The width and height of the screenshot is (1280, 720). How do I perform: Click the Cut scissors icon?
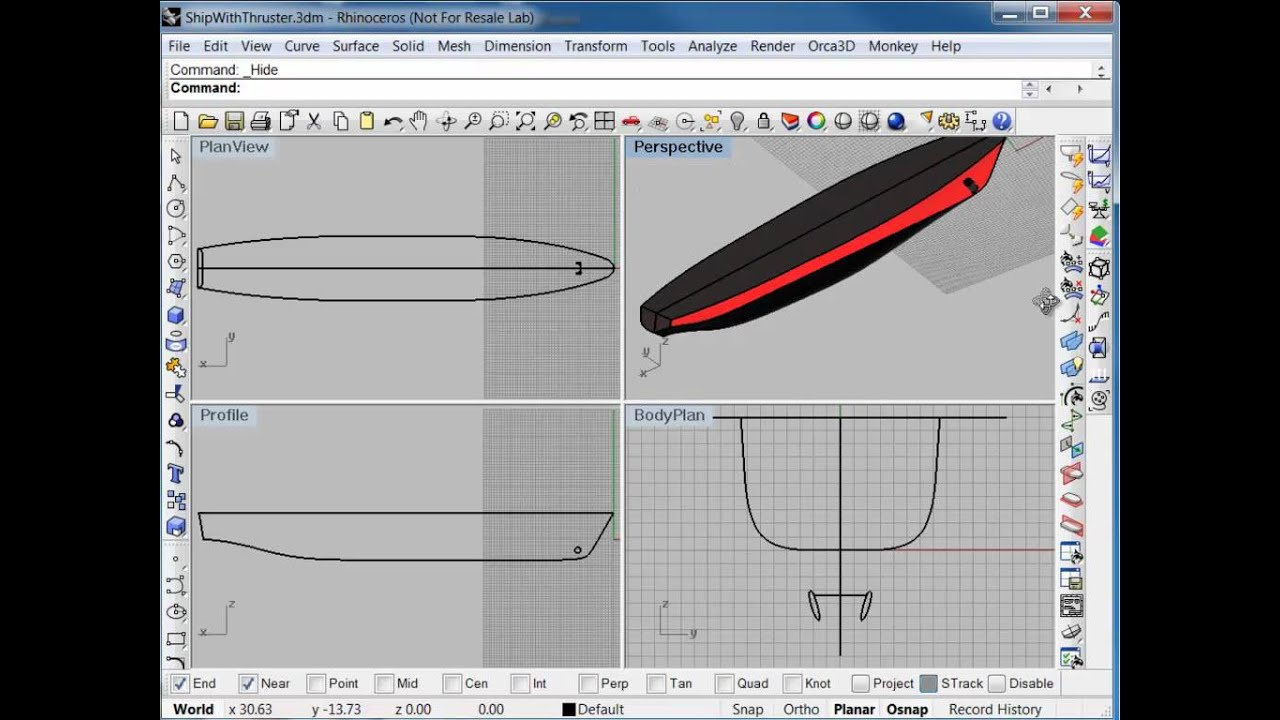pyautogui.click(x=313, y=121)
